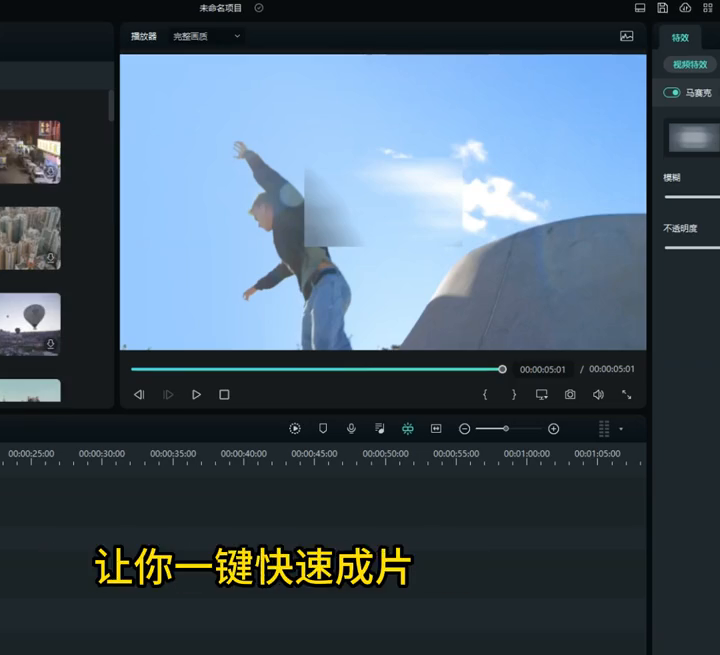Enter fullscreen preview with the expand arrows icon
The image size is (720, 655).
627,395
